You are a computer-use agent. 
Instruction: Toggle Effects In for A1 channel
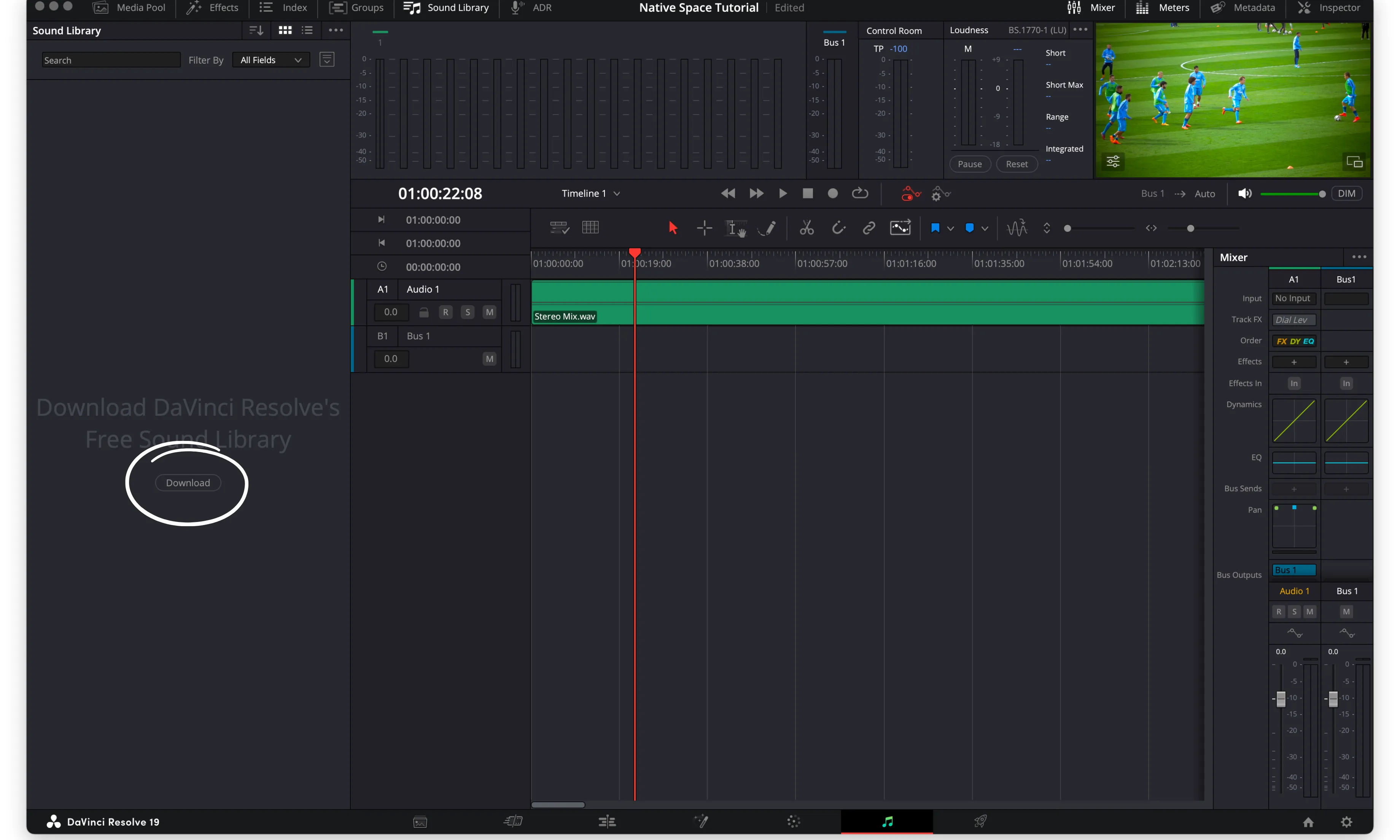1293,383
